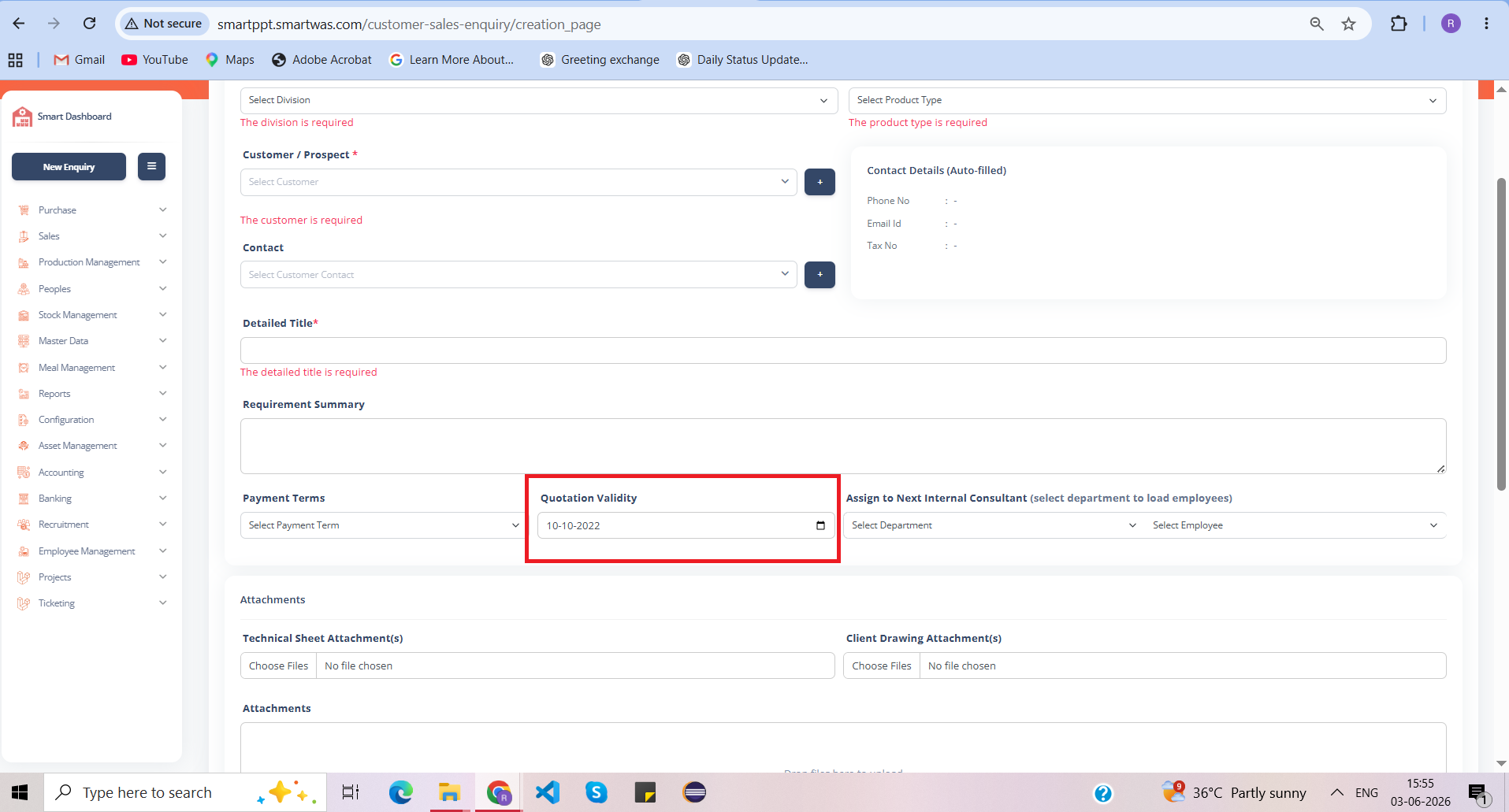Open the Select Department dropdown
Image resolution: width=1509 pixels, height=812 pixels.
click(x=994, y=525)
